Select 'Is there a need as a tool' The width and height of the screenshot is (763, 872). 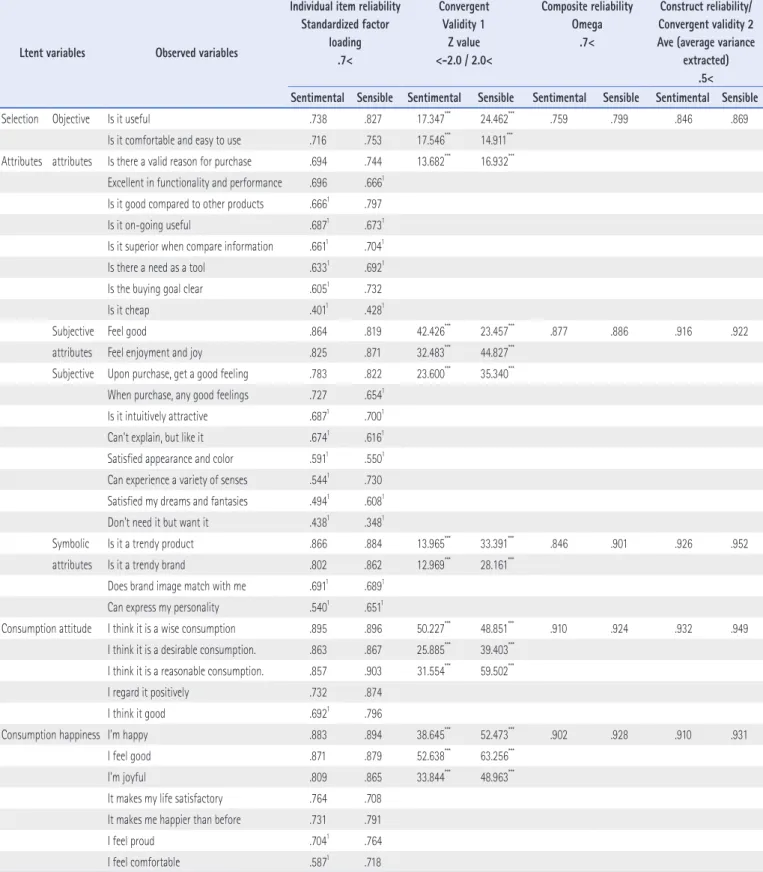[x=156, y=267]
